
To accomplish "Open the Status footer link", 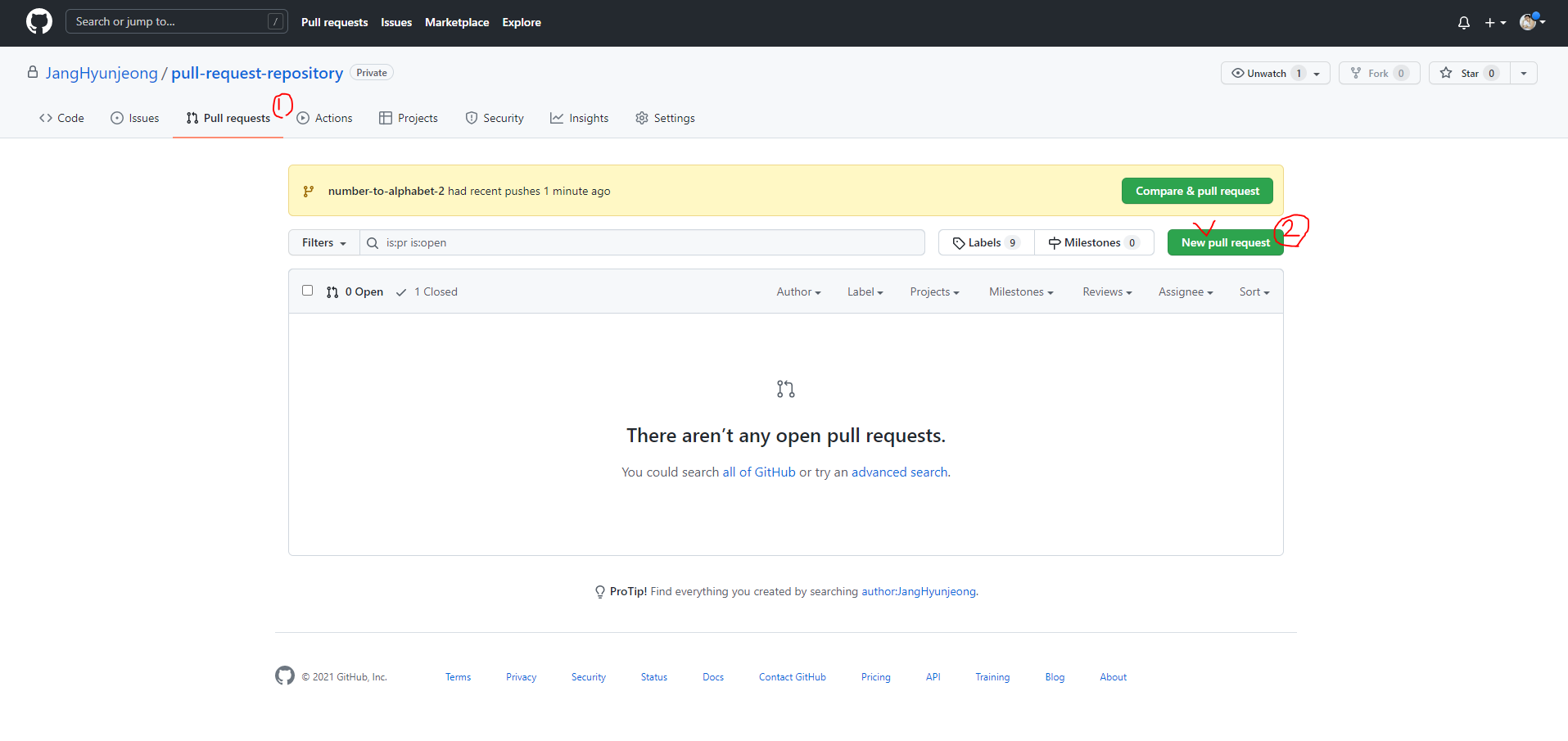I will 654,677.
